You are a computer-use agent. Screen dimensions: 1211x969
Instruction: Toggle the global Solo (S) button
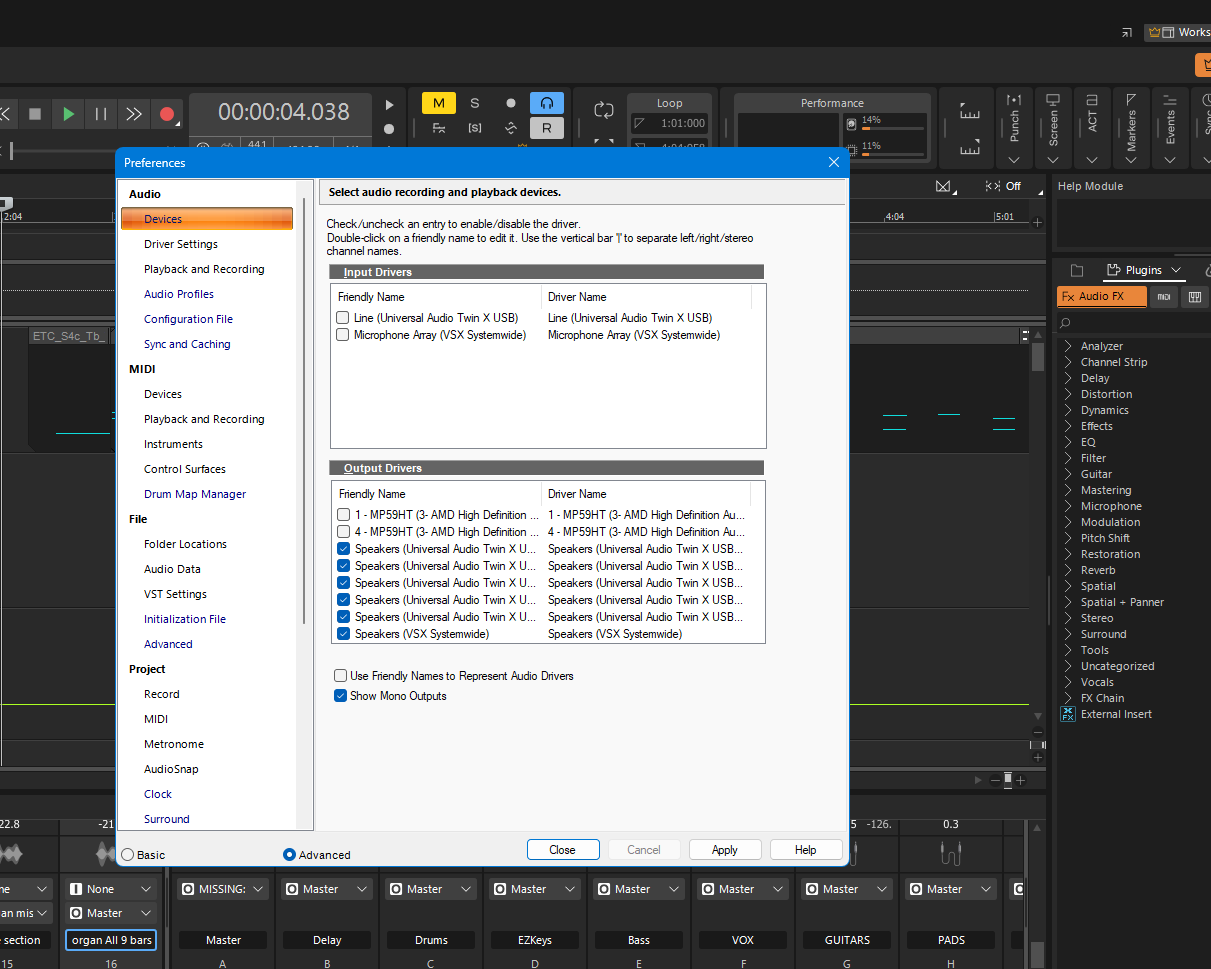coord(475,103)
